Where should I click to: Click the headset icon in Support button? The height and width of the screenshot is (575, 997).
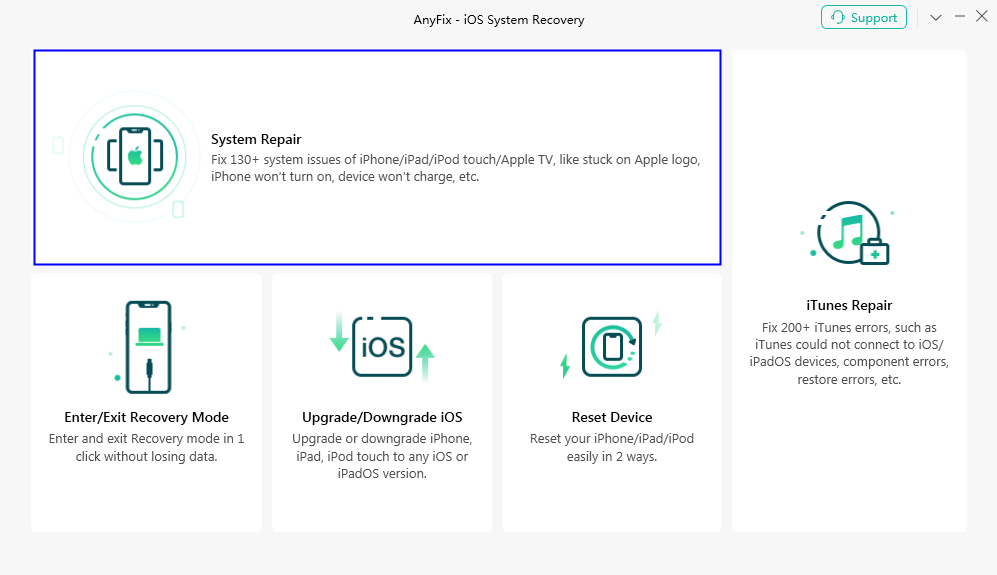pyautogui.click(x=838, y=18)
